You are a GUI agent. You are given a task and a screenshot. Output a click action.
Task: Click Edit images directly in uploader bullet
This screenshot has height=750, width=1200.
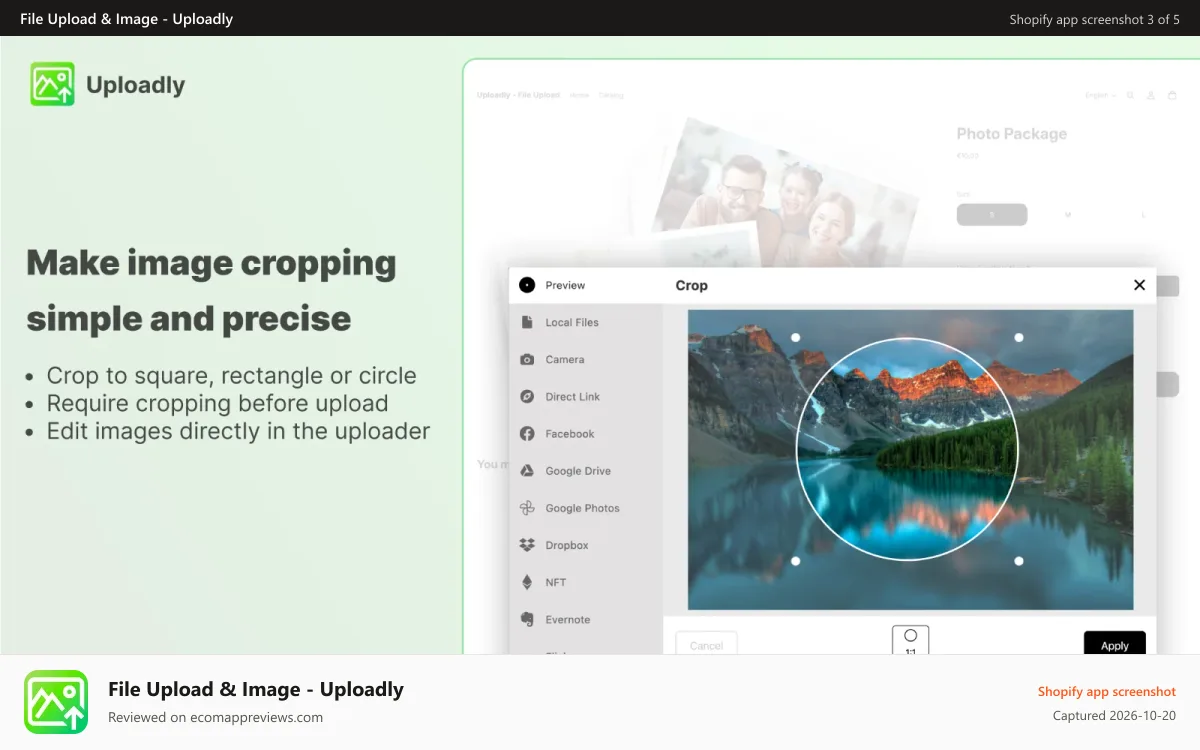pyautogui.click(x=238, y=431)
